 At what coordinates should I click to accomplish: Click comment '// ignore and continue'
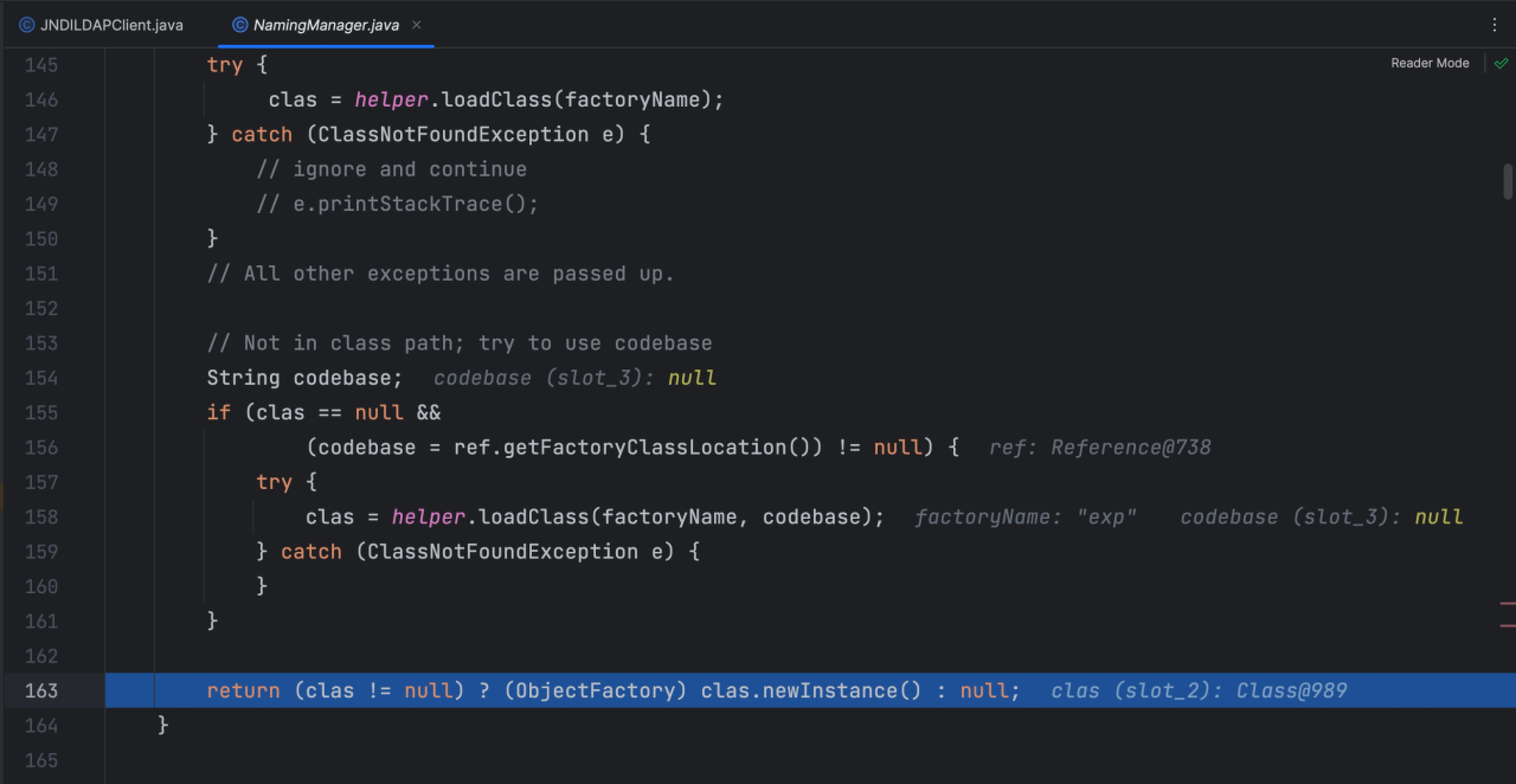tap(391, 169)
